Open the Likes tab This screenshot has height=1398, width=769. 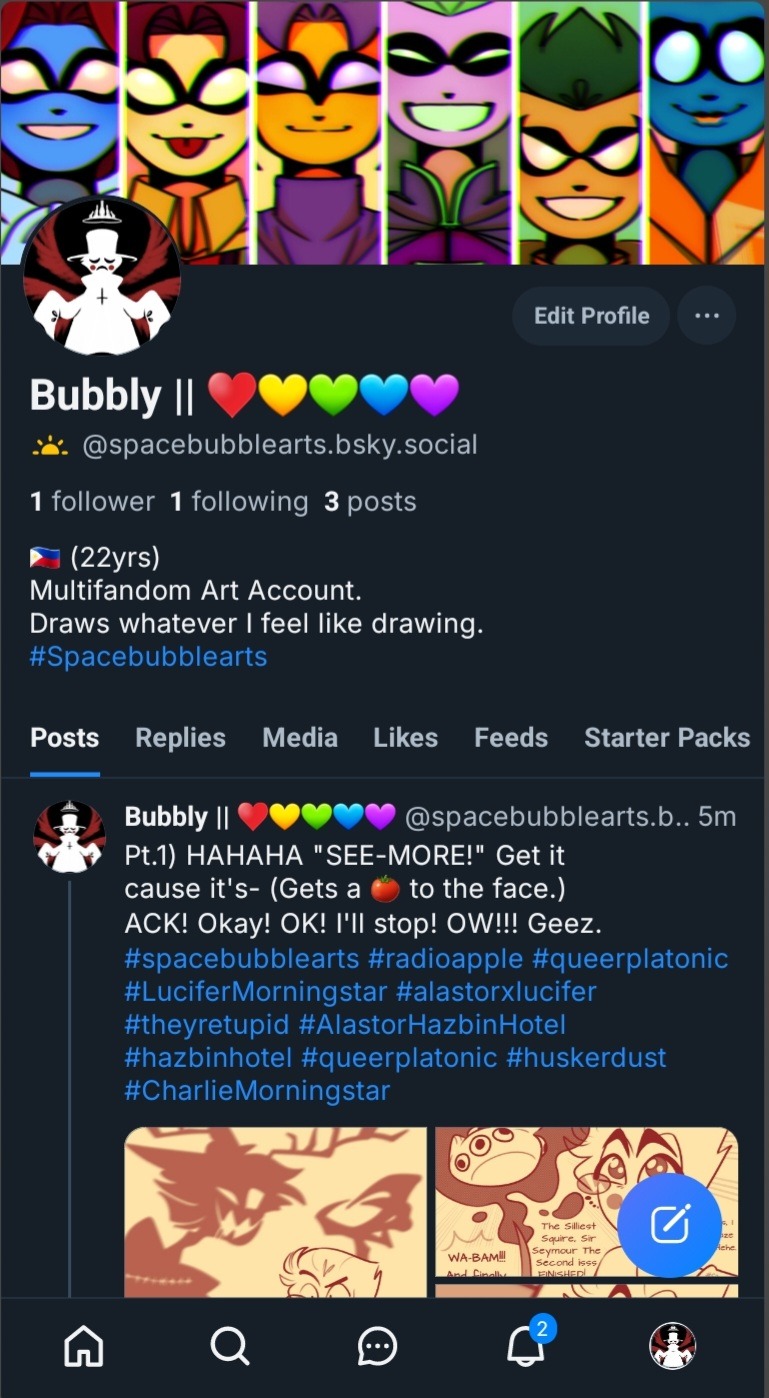coord(405,738)
